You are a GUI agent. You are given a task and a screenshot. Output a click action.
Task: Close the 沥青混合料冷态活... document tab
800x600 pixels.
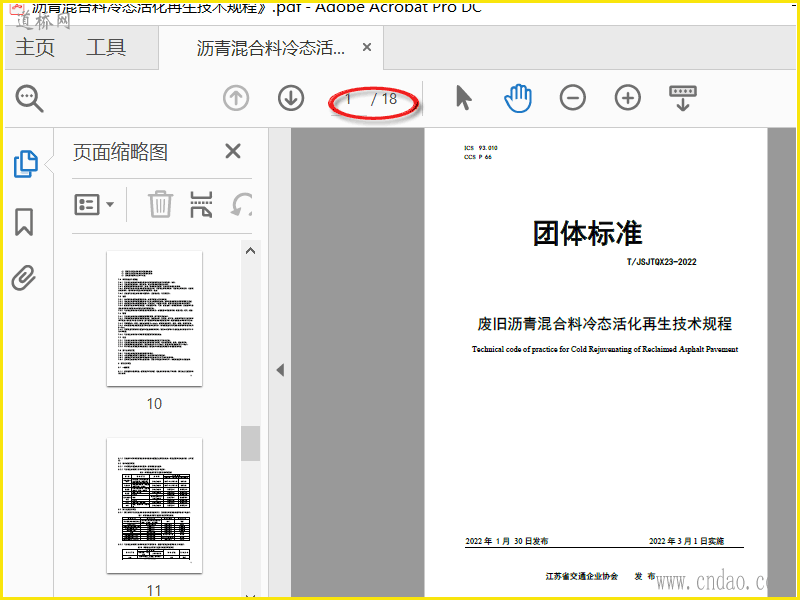pyautogui.click(x=366, y=47)
